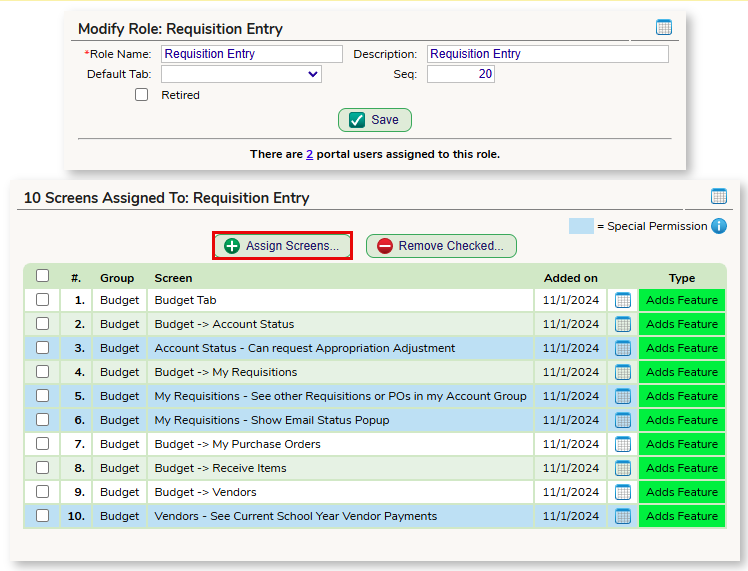Image resolution: width=748 pixels, height=571 pixels.
Task: Click grid icon for See other Requisitions row
Action: [623, 396]
